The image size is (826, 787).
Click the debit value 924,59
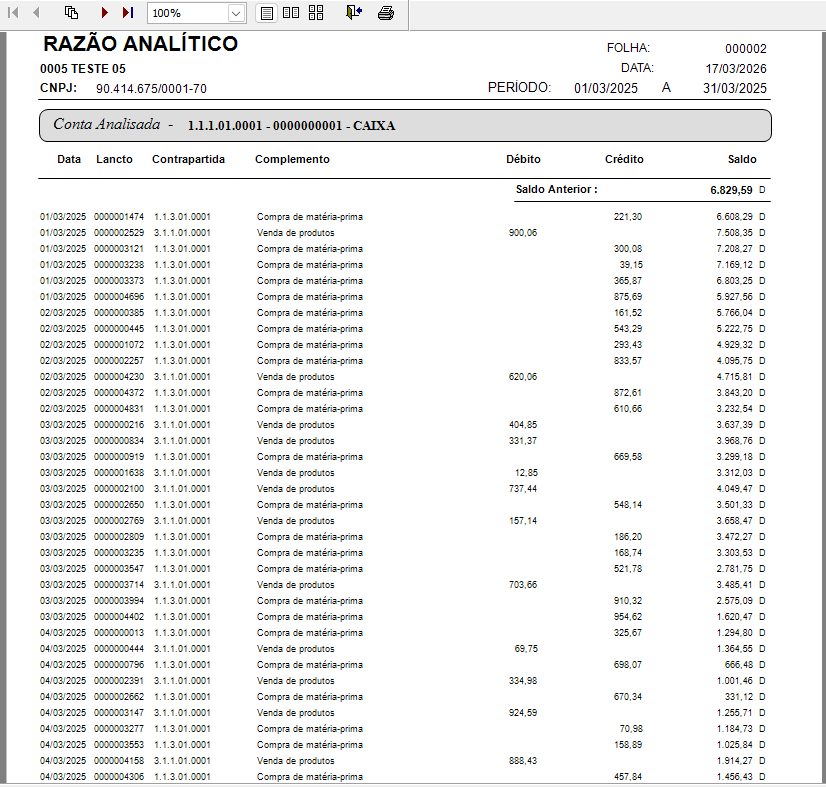523,713
